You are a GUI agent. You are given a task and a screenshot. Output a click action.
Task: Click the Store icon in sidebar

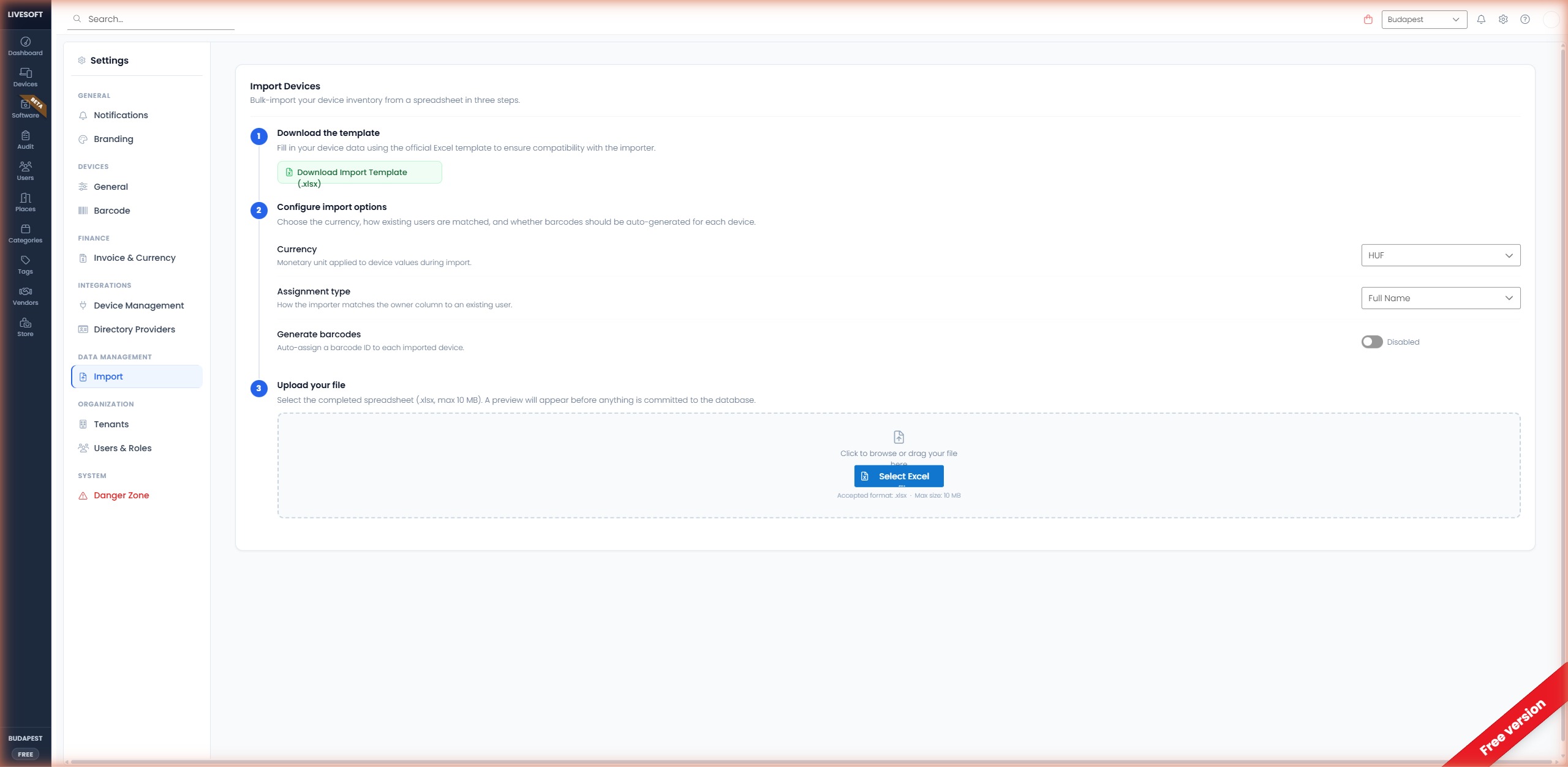[x=25, y=327]
